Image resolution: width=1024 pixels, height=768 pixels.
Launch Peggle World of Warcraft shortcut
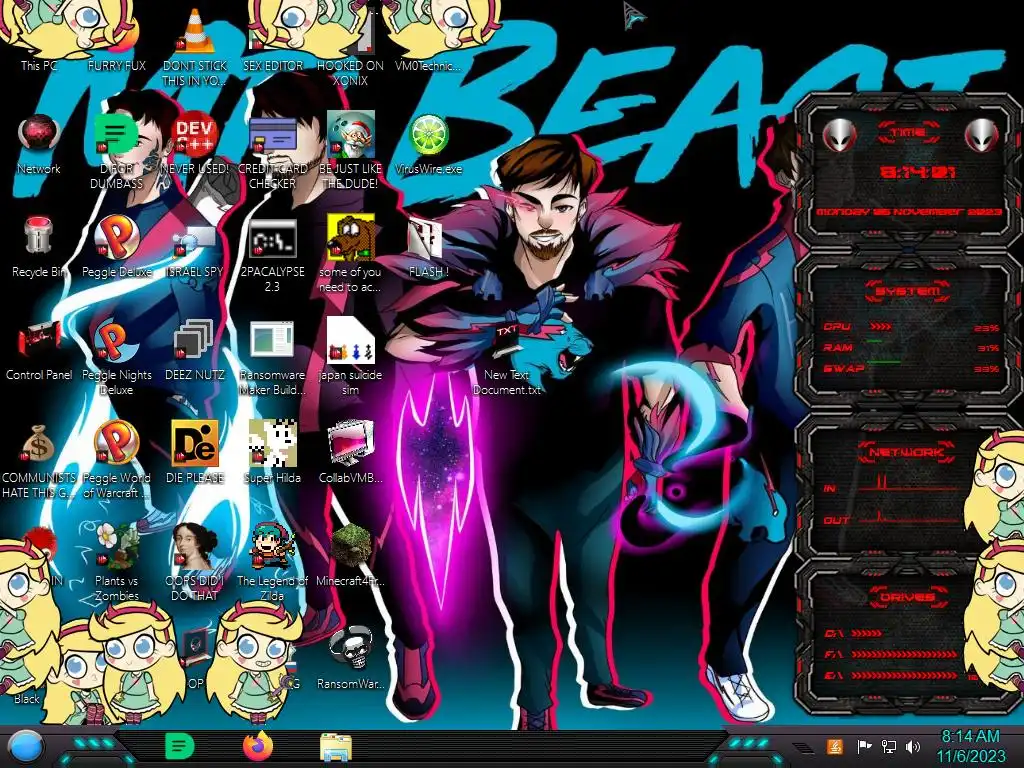tap(116, 460)
